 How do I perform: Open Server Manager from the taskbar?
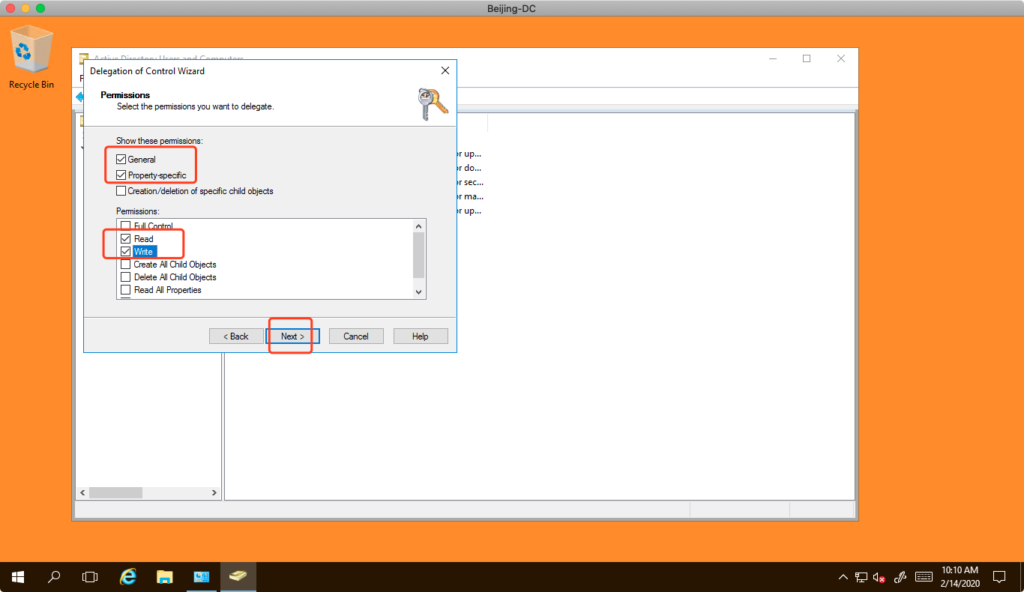[x=201, y=577]
